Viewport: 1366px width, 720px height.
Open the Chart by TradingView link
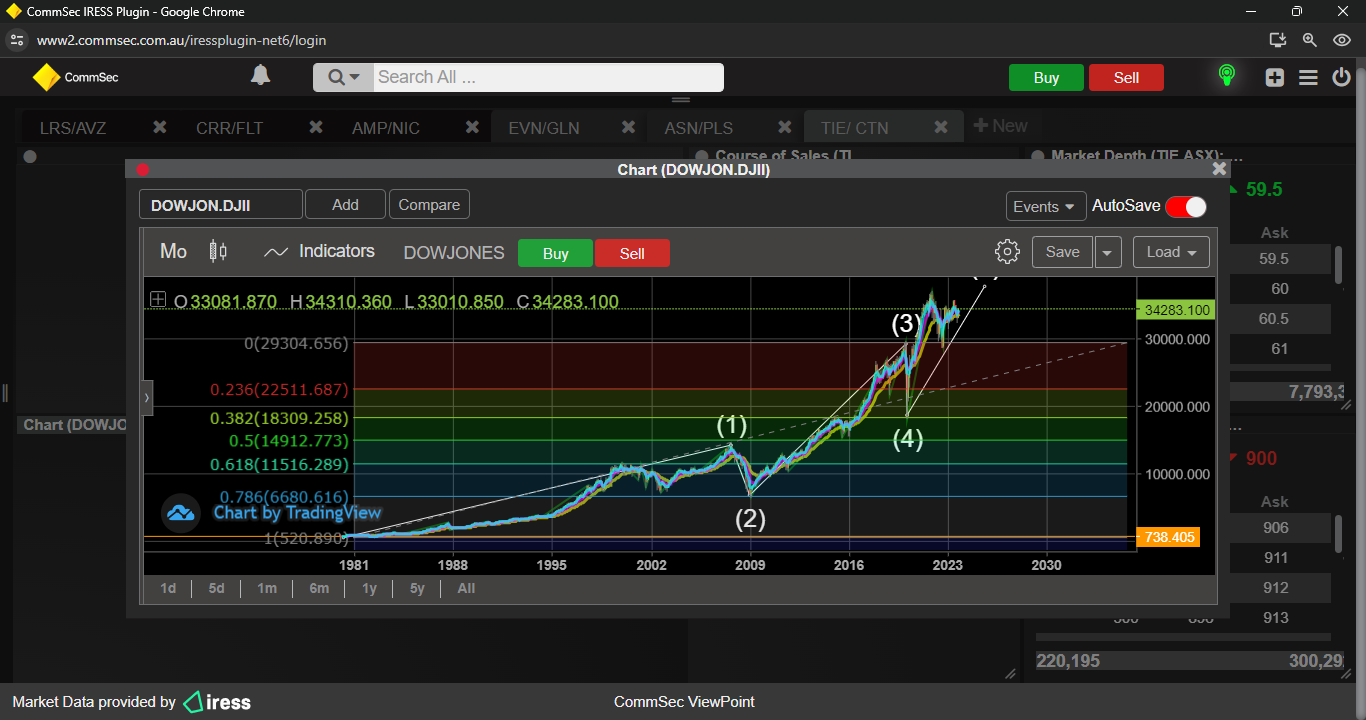pos(297,513)
